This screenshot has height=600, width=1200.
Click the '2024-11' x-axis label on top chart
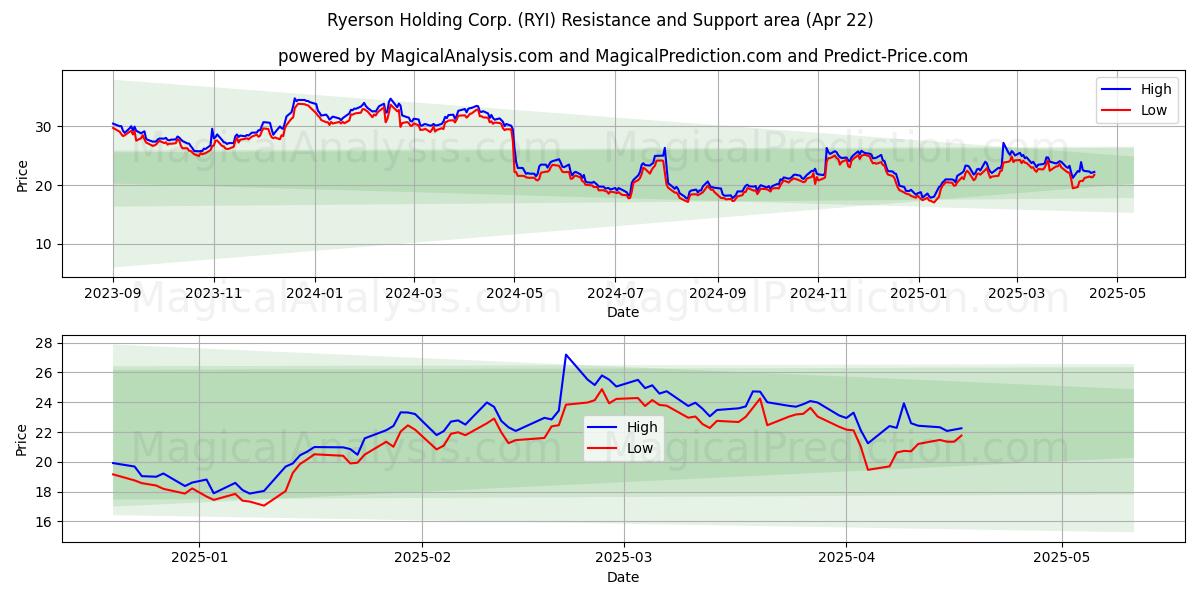click(817, 294)
